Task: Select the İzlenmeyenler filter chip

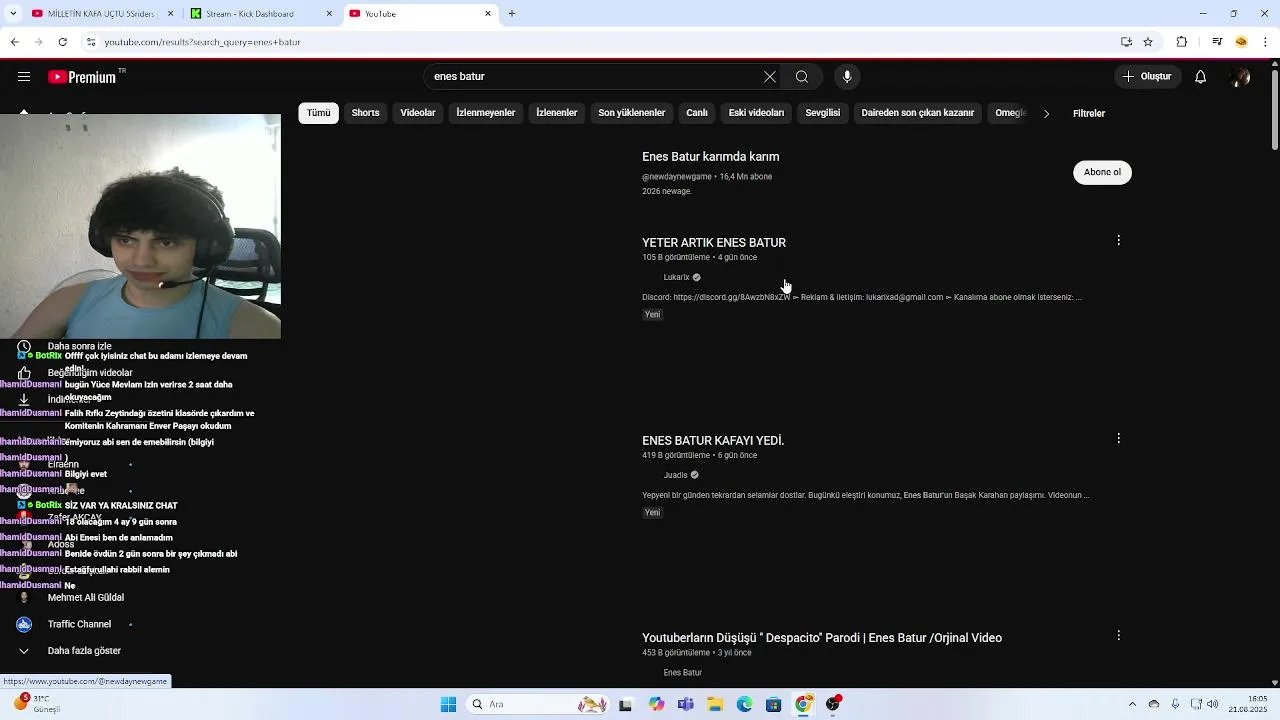Action: click(486, 113)
